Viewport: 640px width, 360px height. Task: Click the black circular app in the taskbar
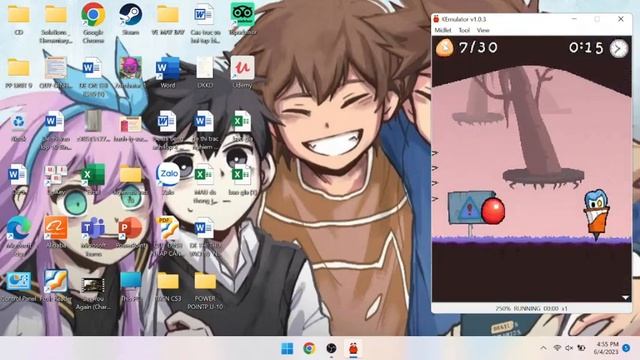point(331,349)
